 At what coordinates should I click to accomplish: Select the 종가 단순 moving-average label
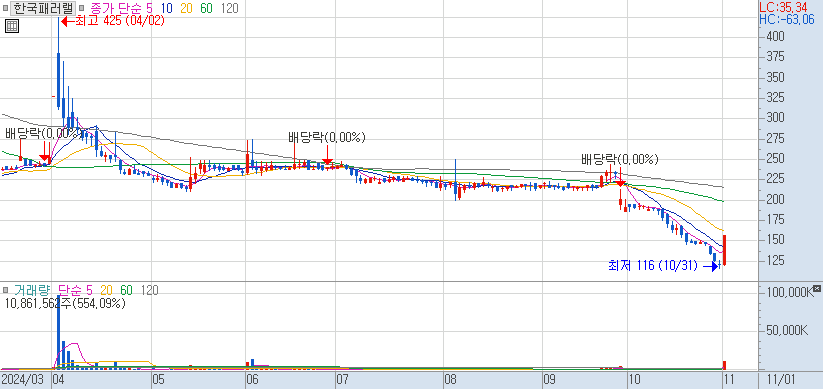[x=115, y=8]
